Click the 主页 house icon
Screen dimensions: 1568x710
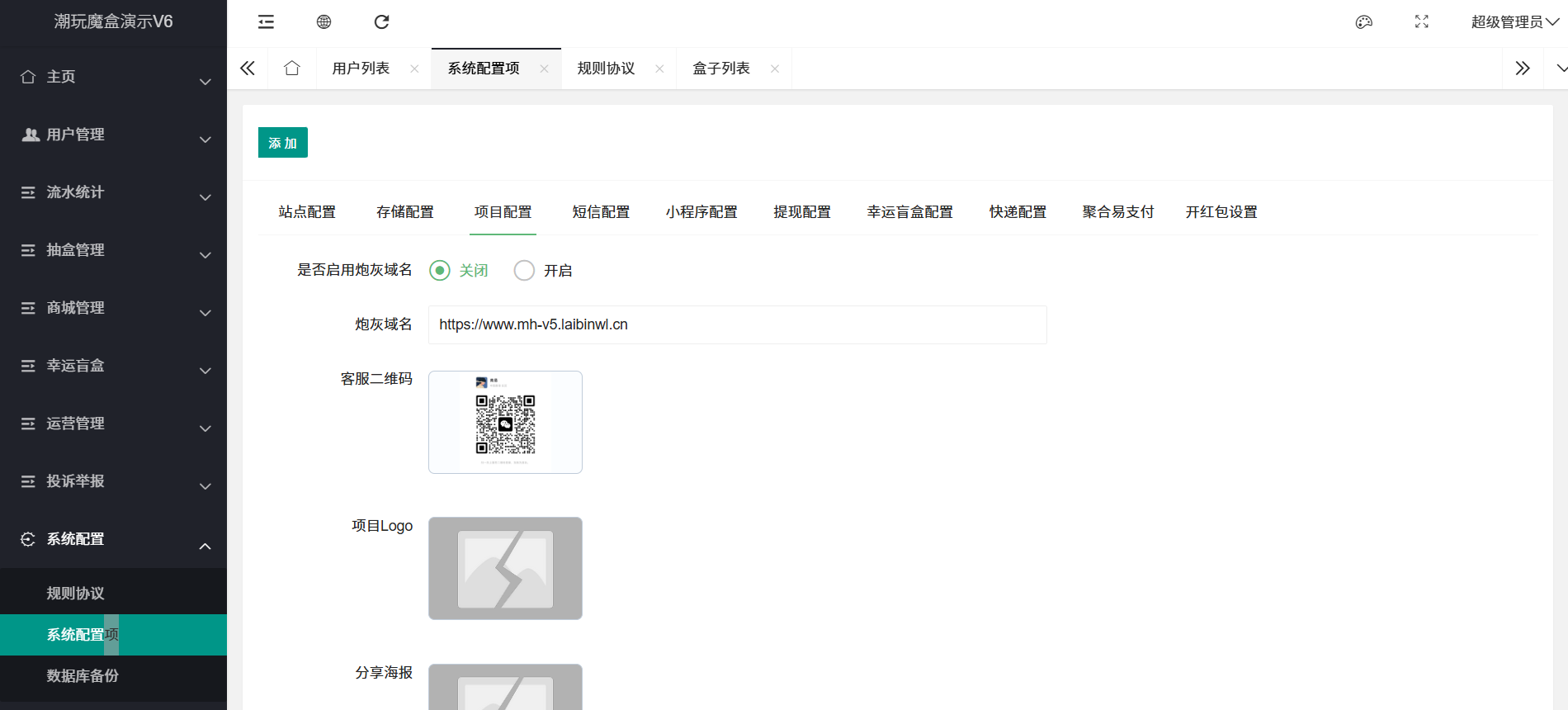28,77
